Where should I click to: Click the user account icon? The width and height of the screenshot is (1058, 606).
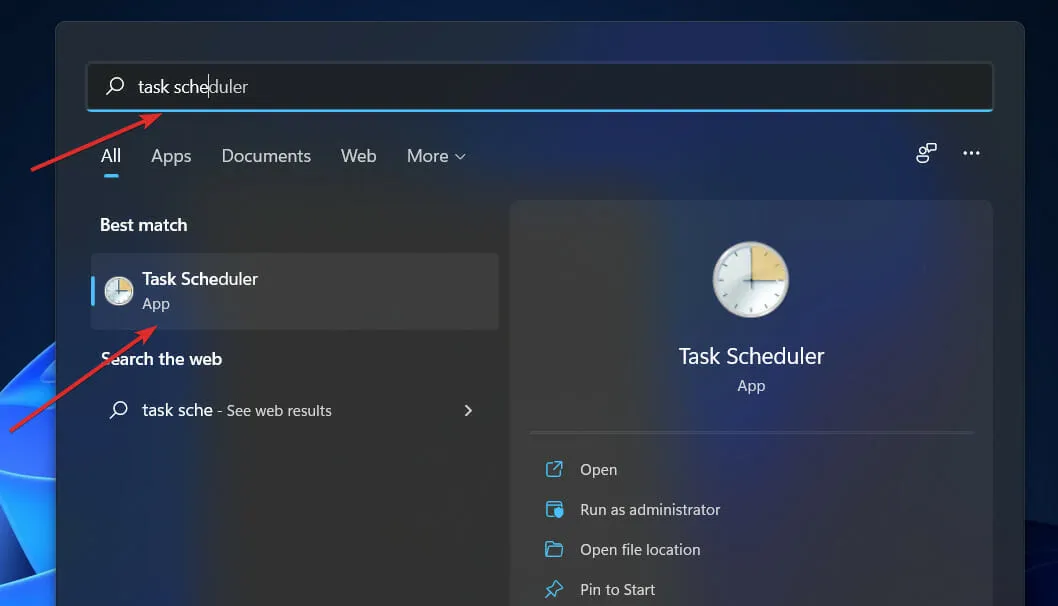tap(925, 153)
